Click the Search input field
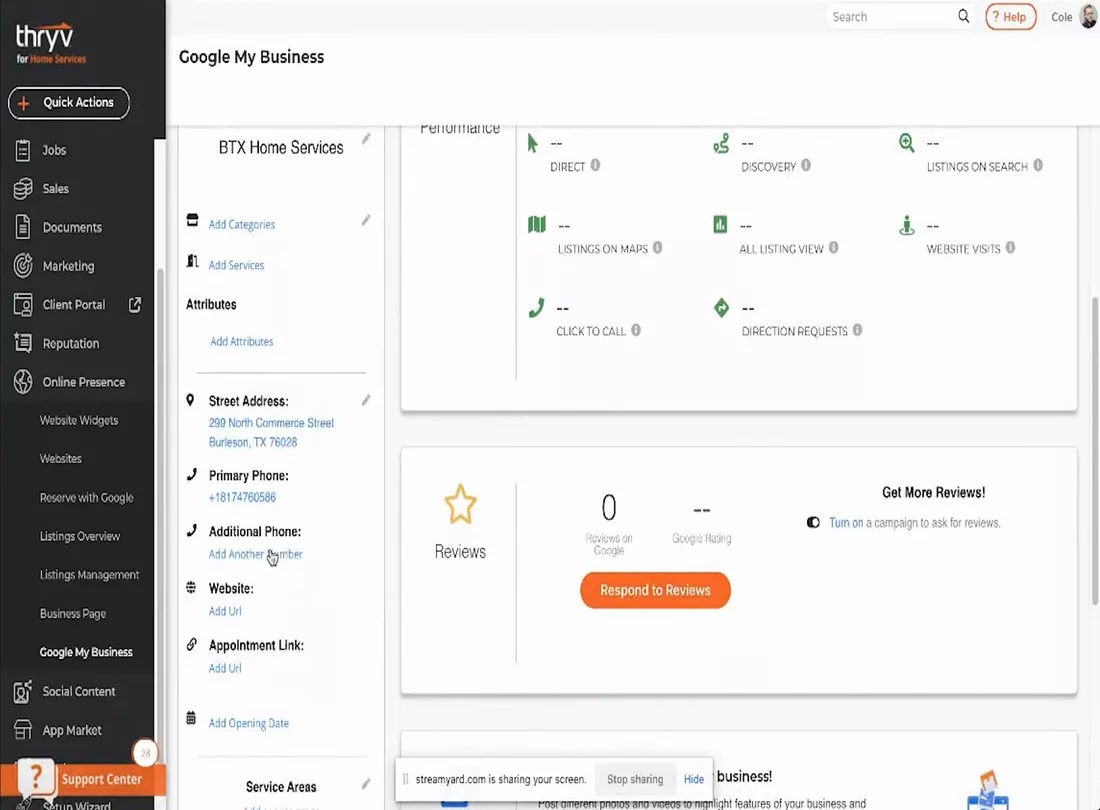Screen dimensions: 1100x810 [891, 17]
